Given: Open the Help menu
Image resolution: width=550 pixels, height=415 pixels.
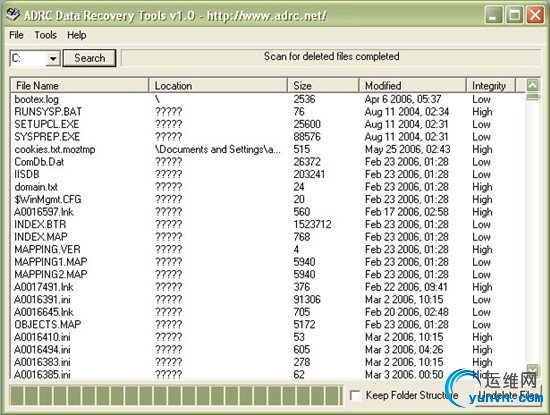Looking at the screenshot, I should pos(77,35).
